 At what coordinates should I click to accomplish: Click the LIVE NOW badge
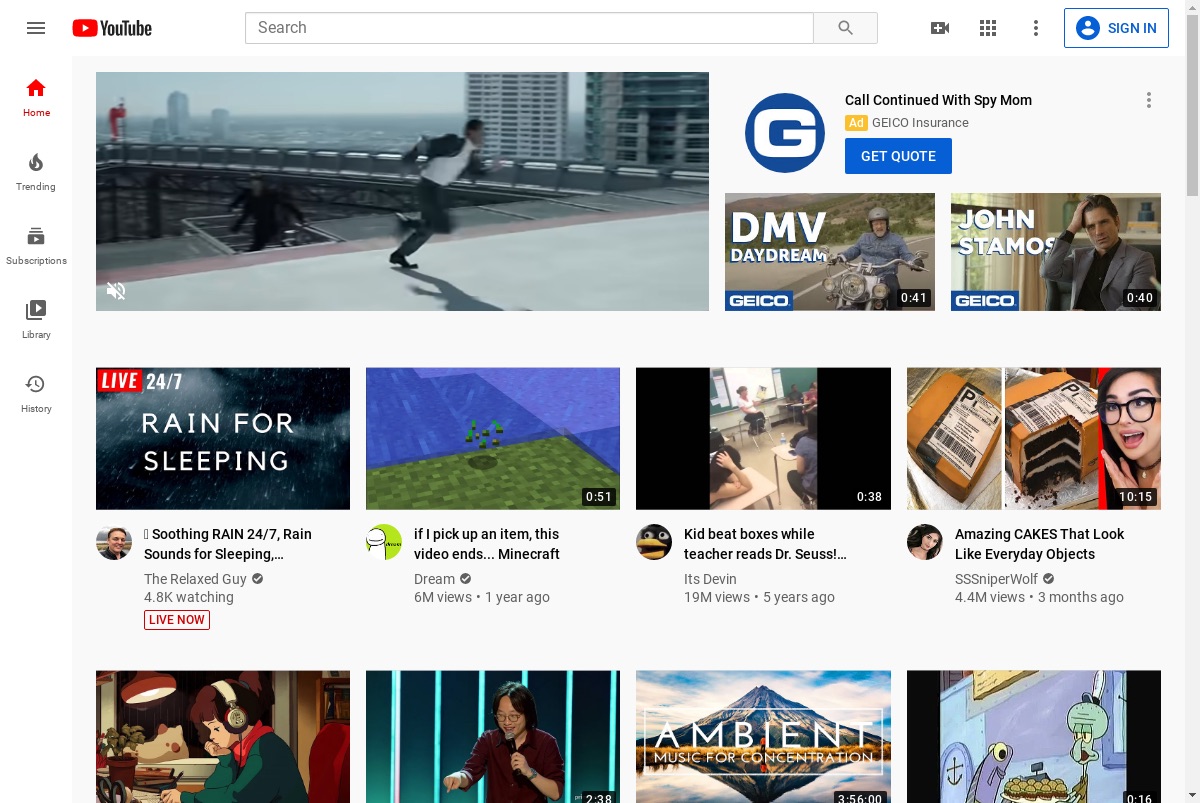point(177,620)
